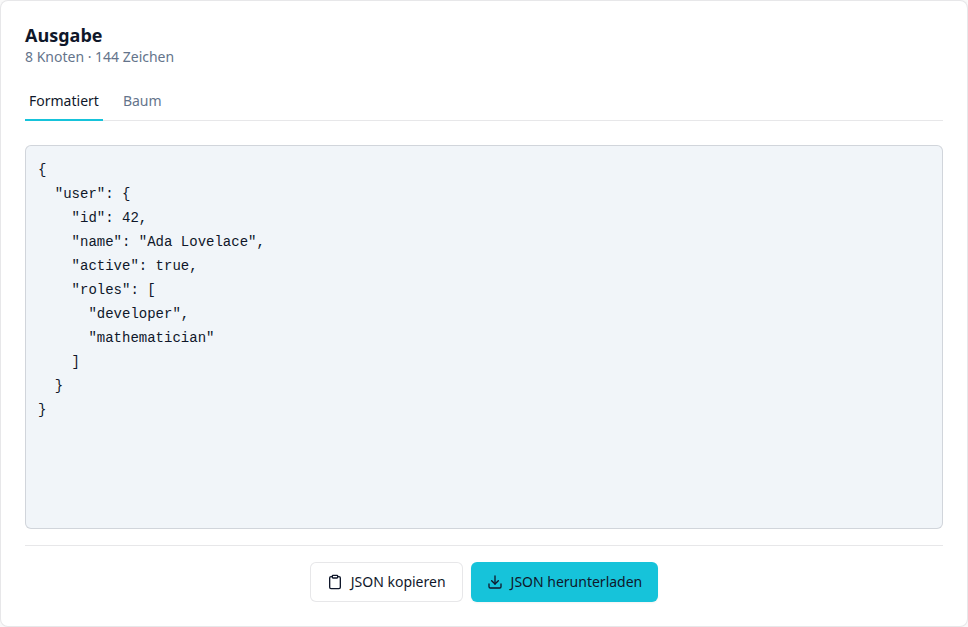Click the line "active": true,
The image size is (968, 627).
(x=134, y=266)
